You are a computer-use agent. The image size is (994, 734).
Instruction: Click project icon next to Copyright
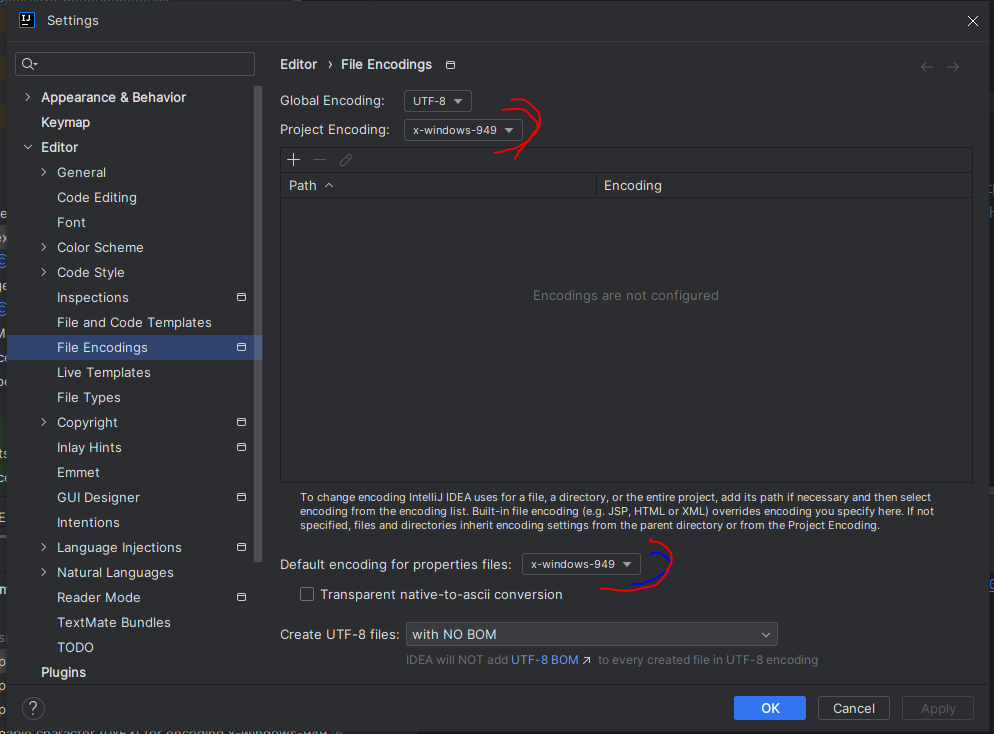pyautogui.click(x=242, y=422)
